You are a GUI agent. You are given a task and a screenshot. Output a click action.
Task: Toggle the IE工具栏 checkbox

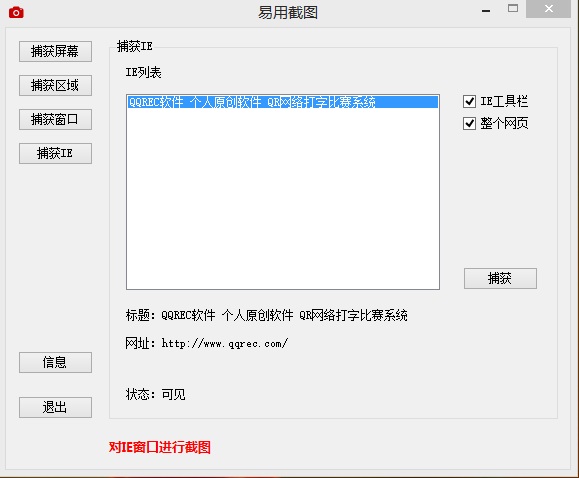469,101
